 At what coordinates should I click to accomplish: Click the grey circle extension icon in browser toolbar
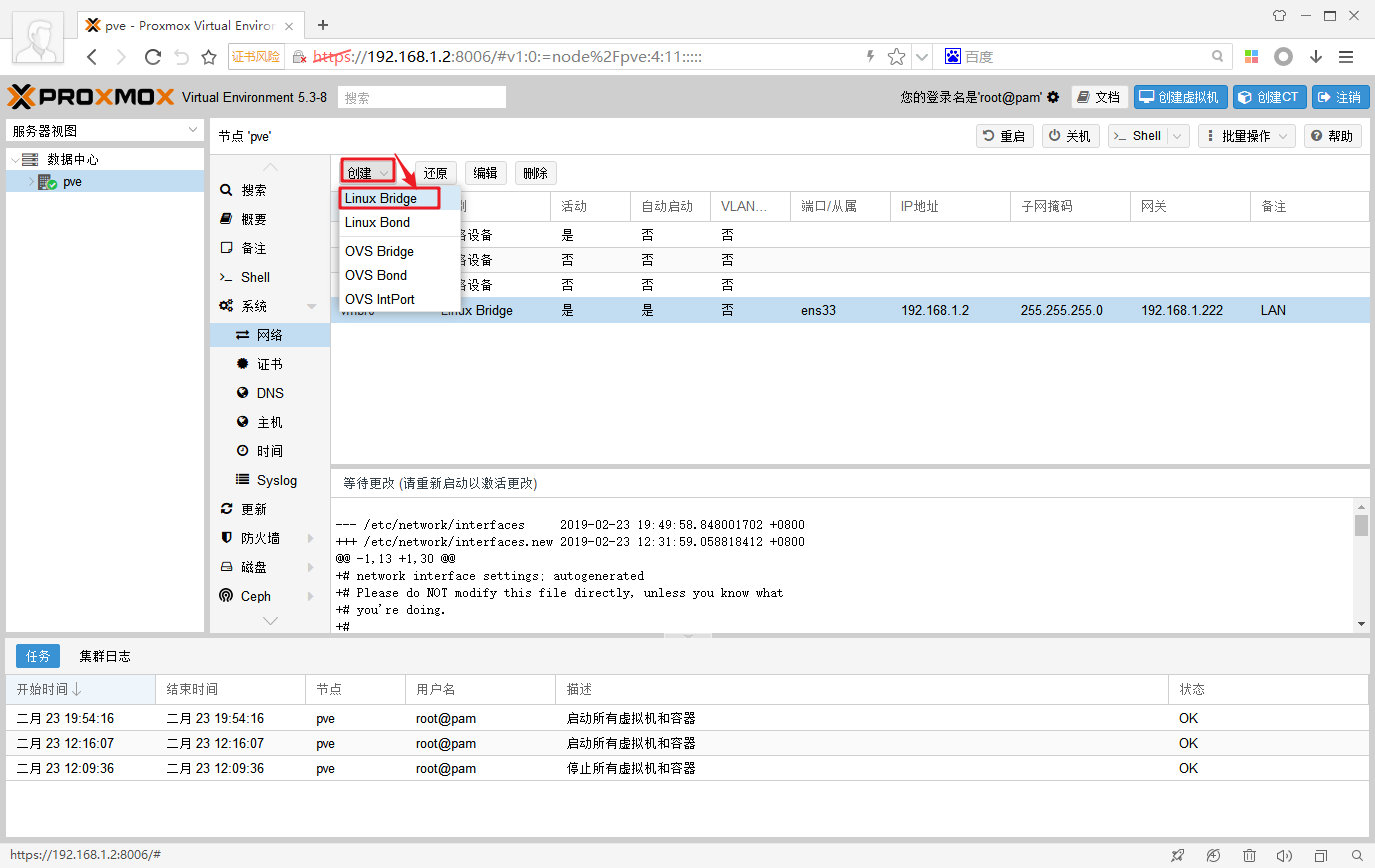coord(1283,57)
